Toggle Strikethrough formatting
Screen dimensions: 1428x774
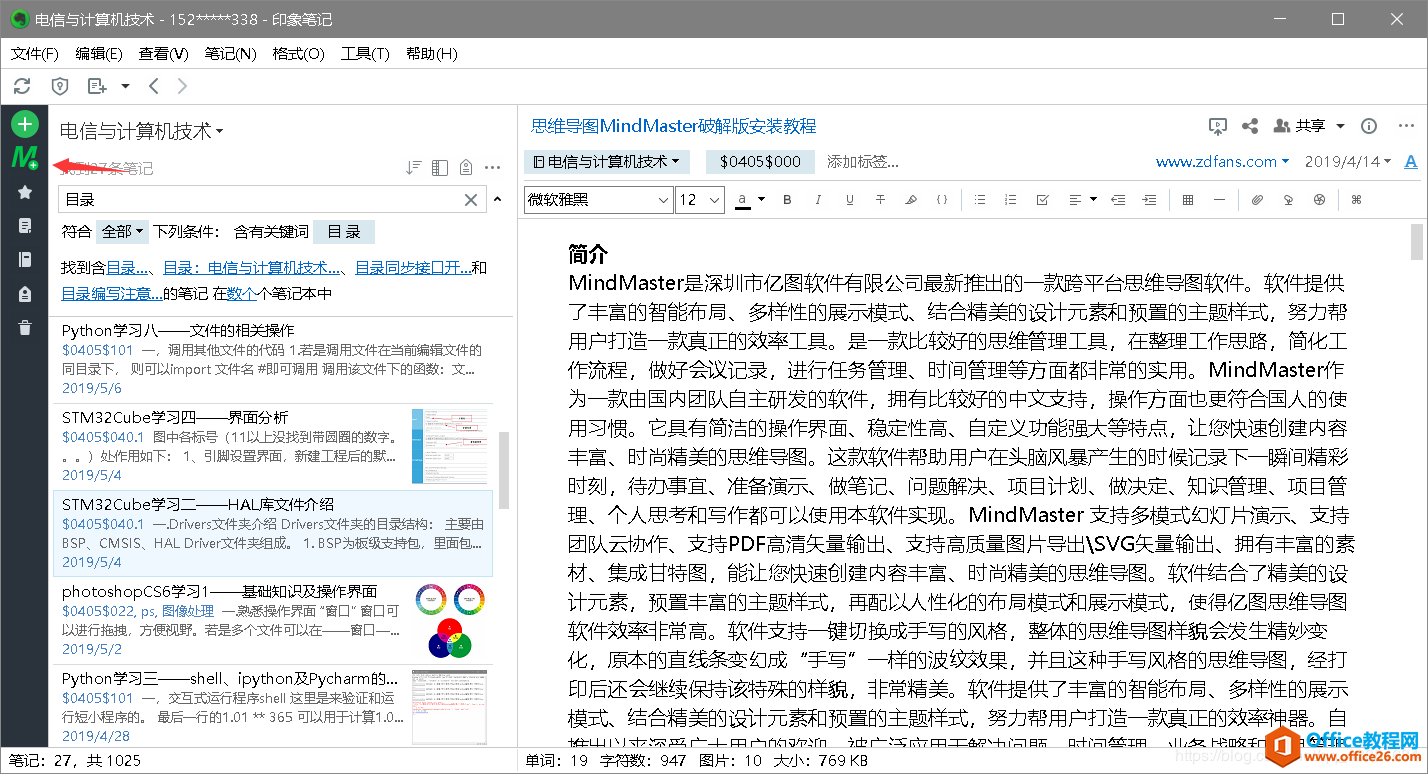pos(880,200)
